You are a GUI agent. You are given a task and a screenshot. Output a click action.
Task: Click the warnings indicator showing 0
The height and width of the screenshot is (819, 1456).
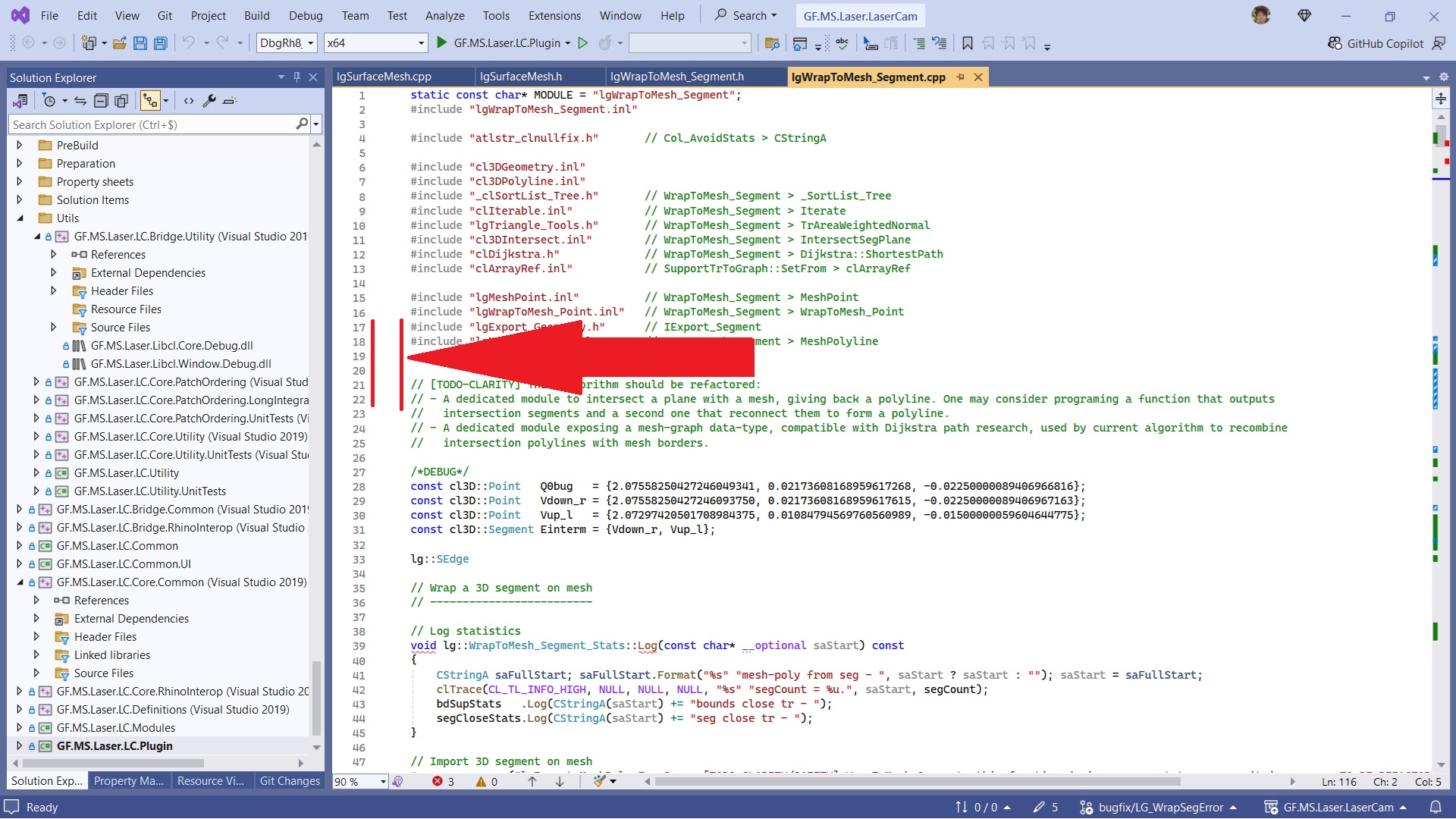(487, 782)
